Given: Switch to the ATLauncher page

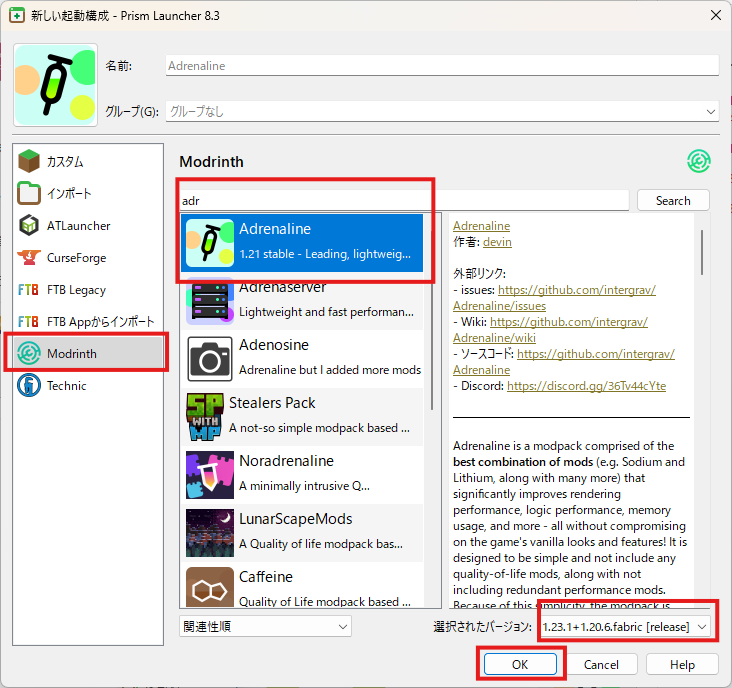Looking at the screenshot, I should 88,225.
